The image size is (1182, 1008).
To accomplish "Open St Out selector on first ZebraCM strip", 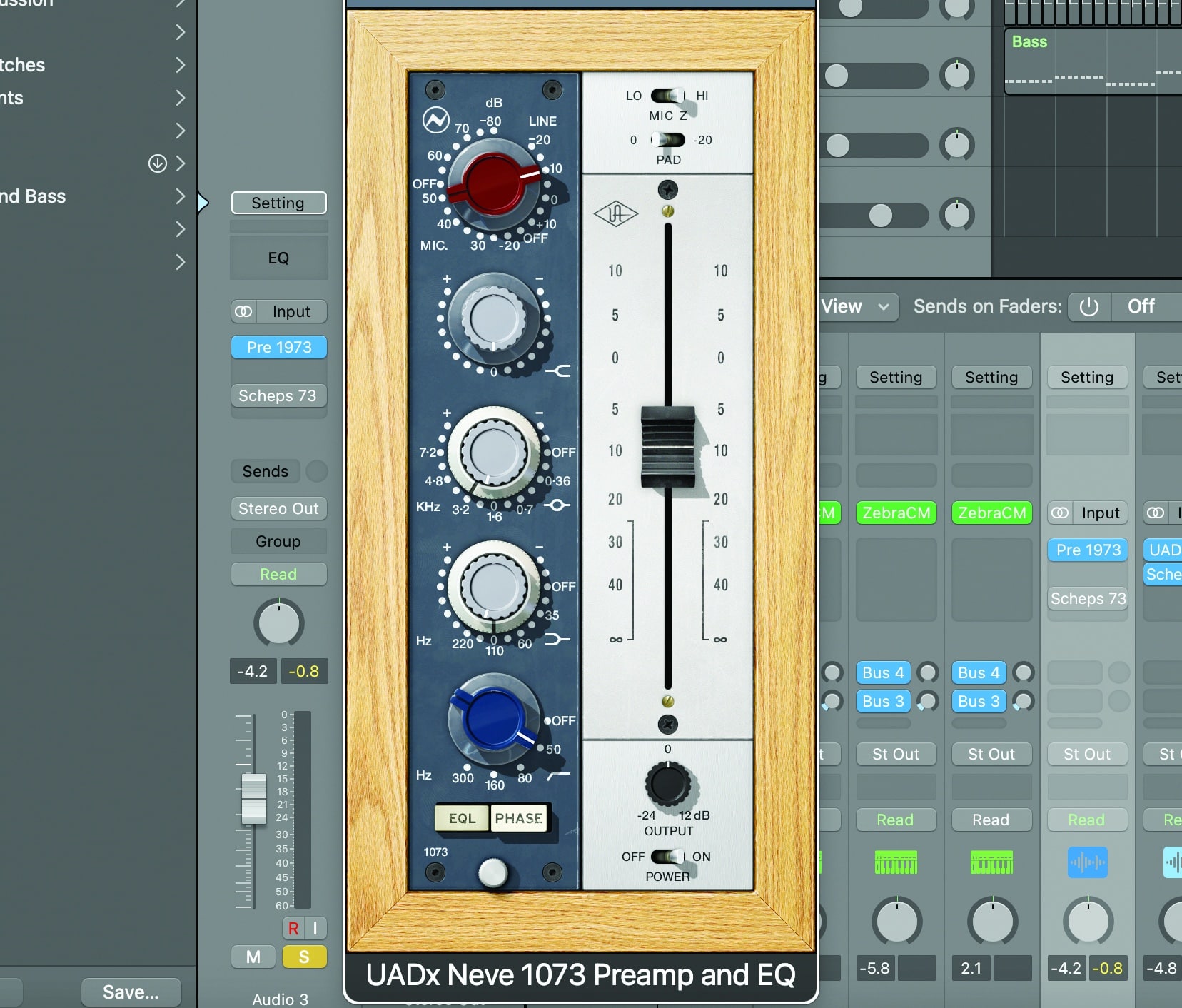I will click(896, 754).
